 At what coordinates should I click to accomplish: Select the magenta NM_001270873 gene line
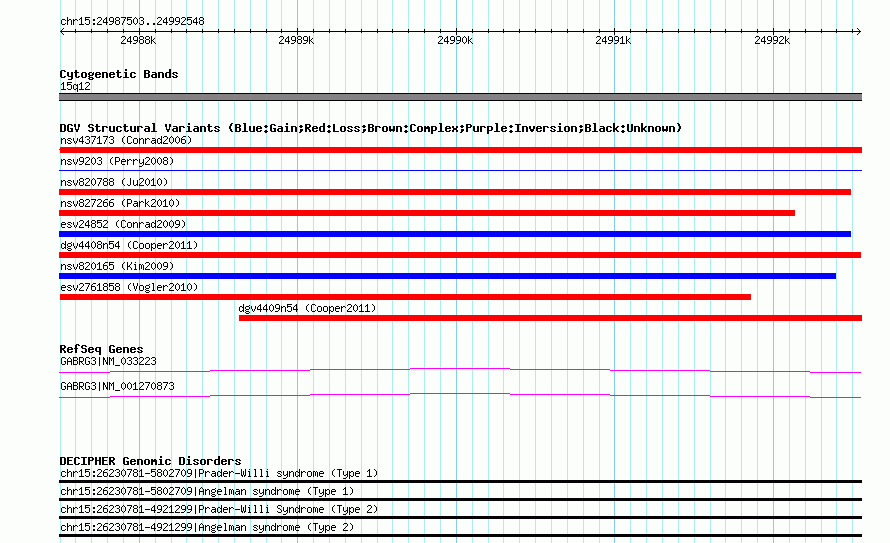(460, 395)
